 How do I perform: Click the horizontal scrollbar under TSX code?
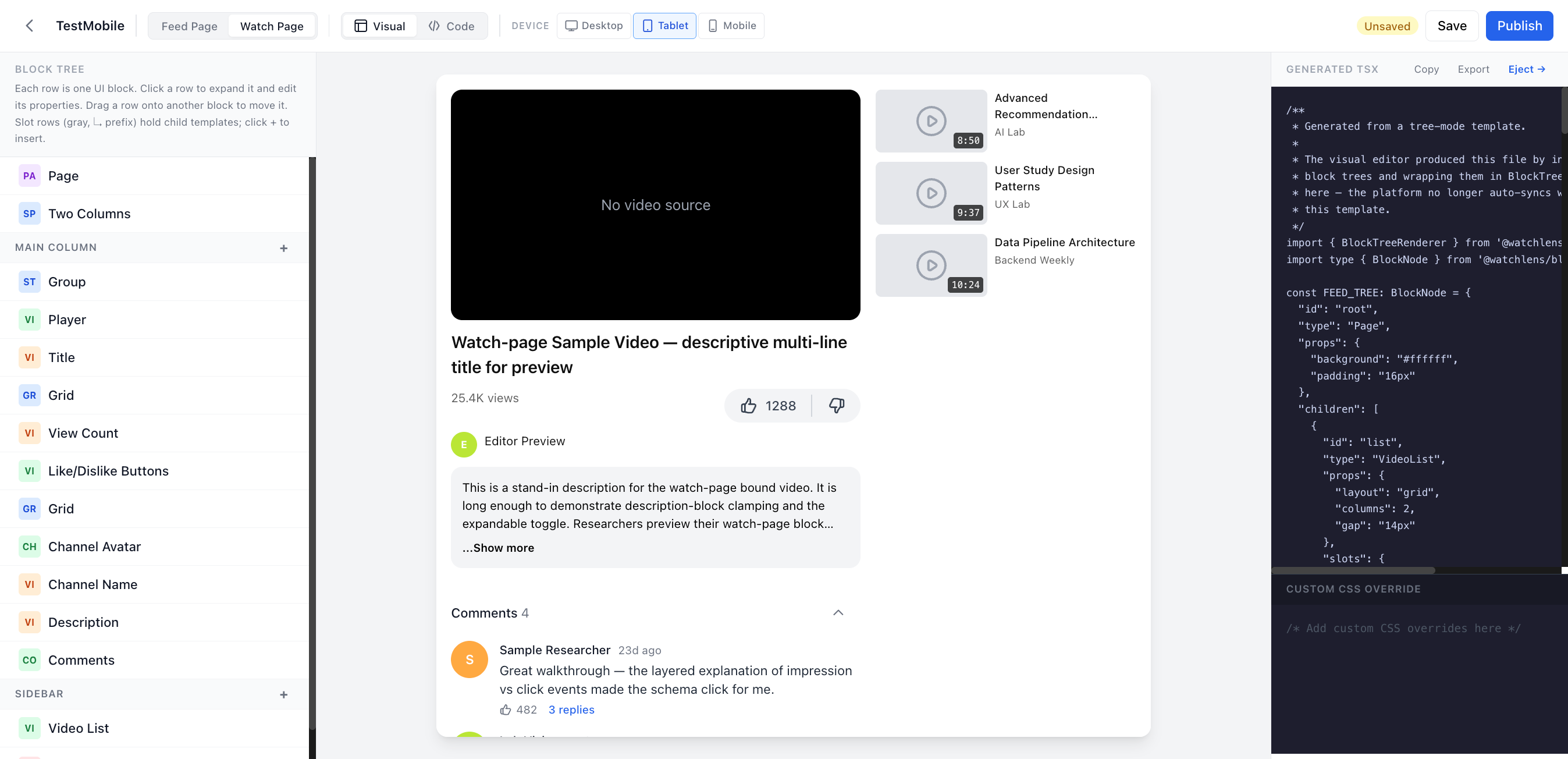[1354, 571]
